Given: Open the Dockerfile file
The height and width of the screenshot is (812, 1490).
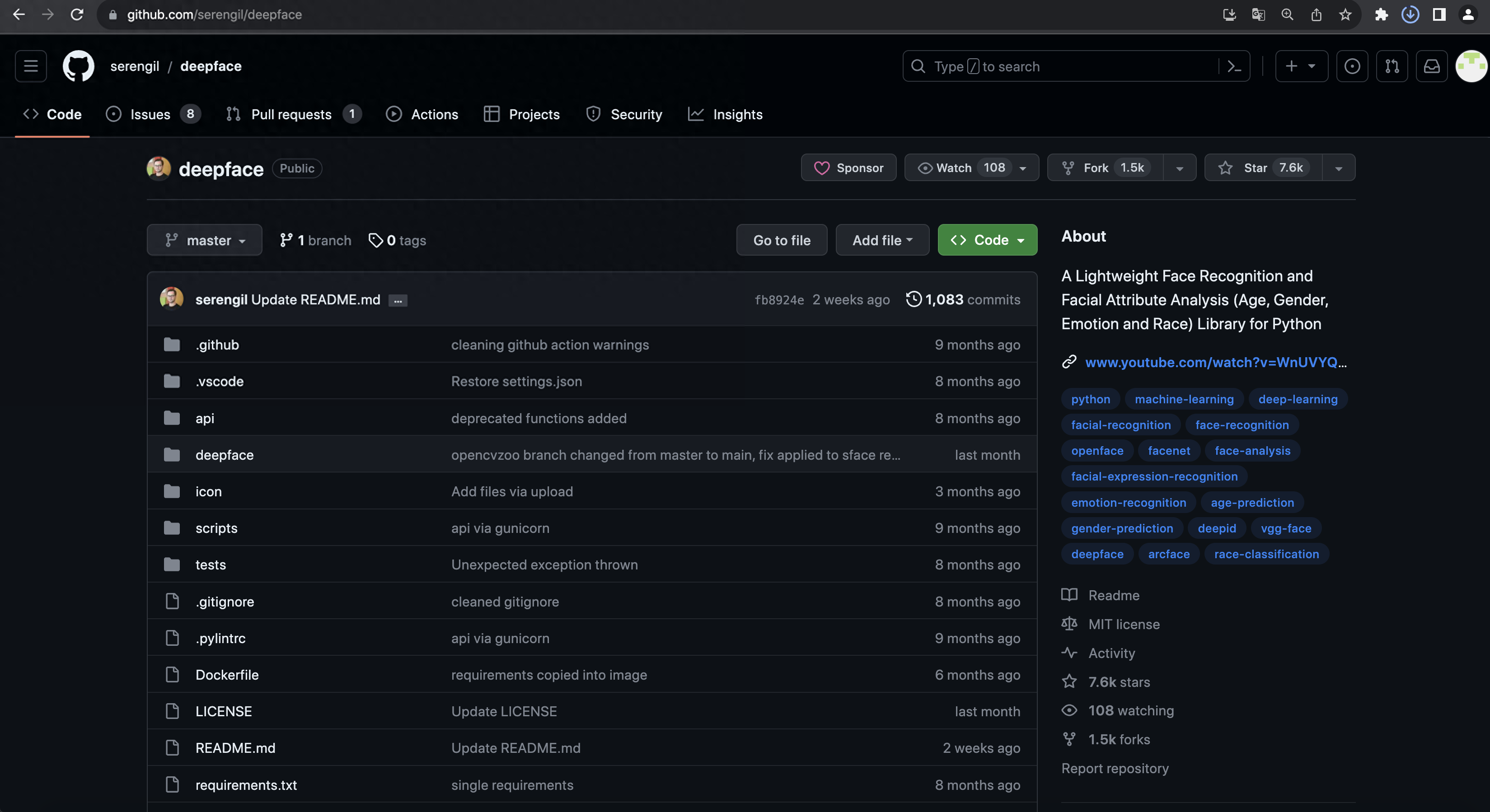Looking at the screenshot, I should 227,675.
